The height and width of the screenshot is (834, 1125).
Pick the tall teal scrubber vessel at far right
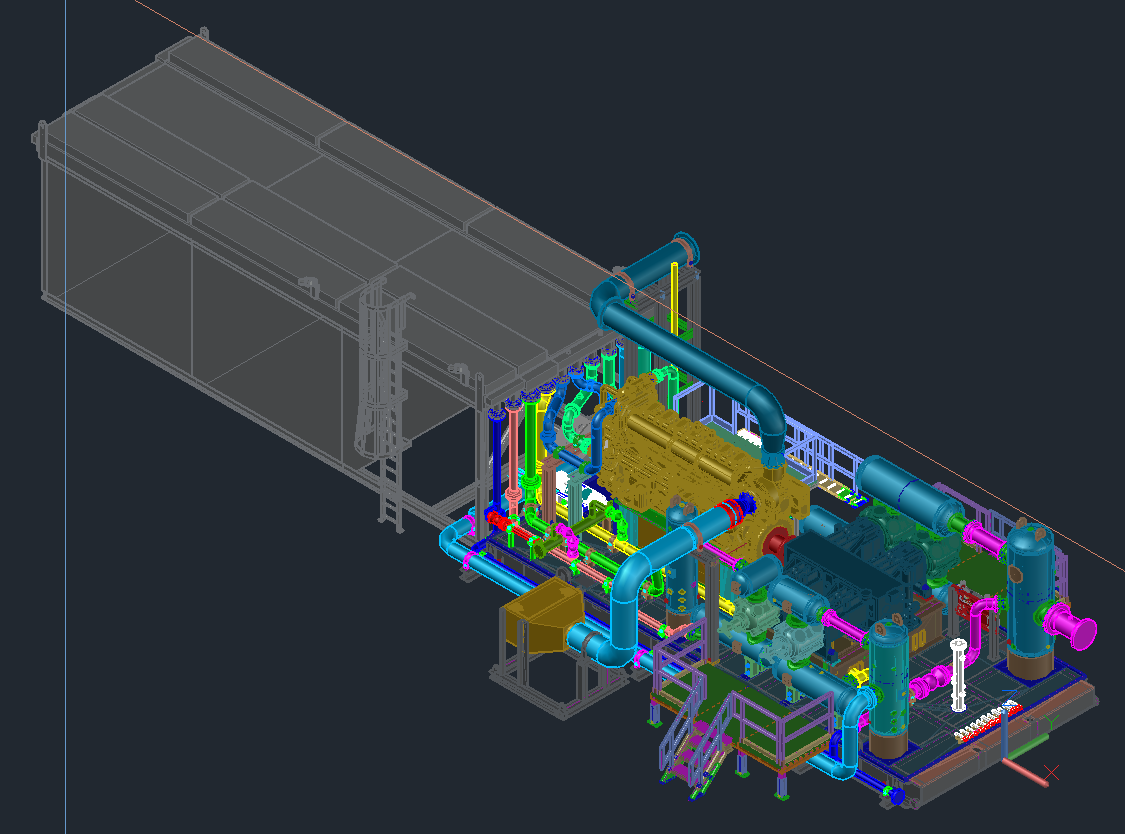tap(1032, 599)
